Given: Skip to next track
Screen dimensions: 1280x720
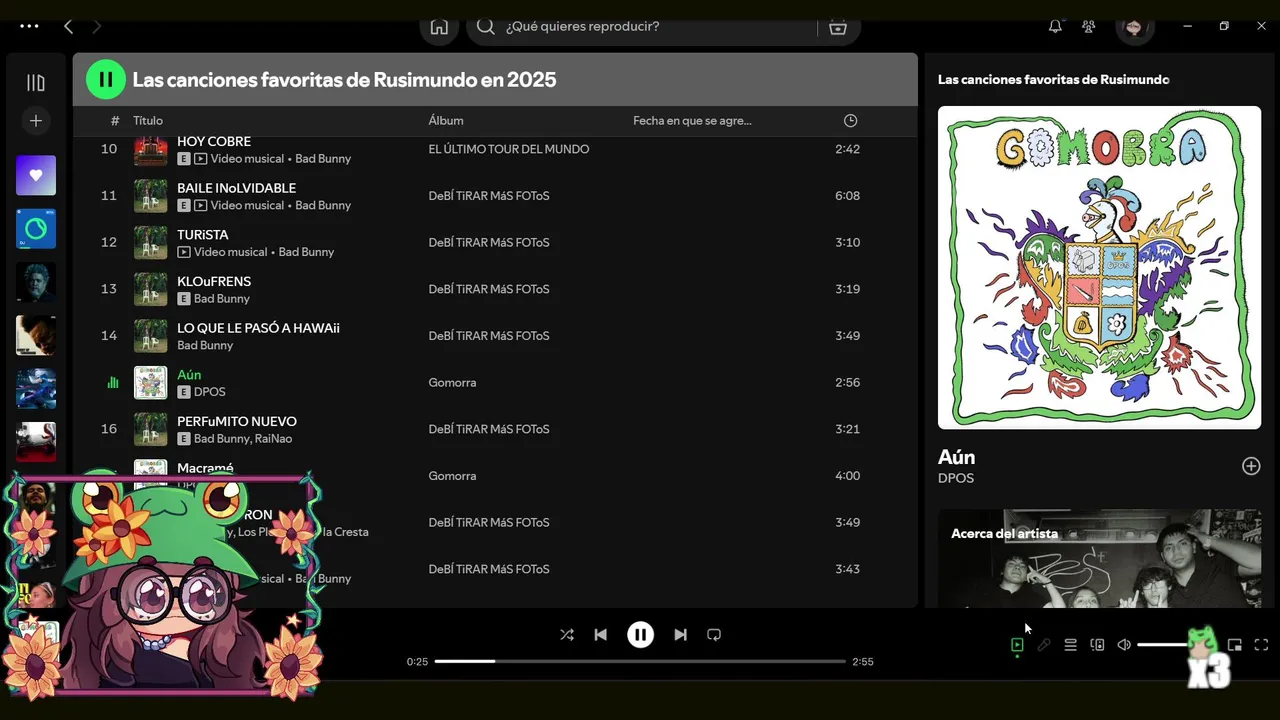Looking at the screenshot, I should point(680,635).
